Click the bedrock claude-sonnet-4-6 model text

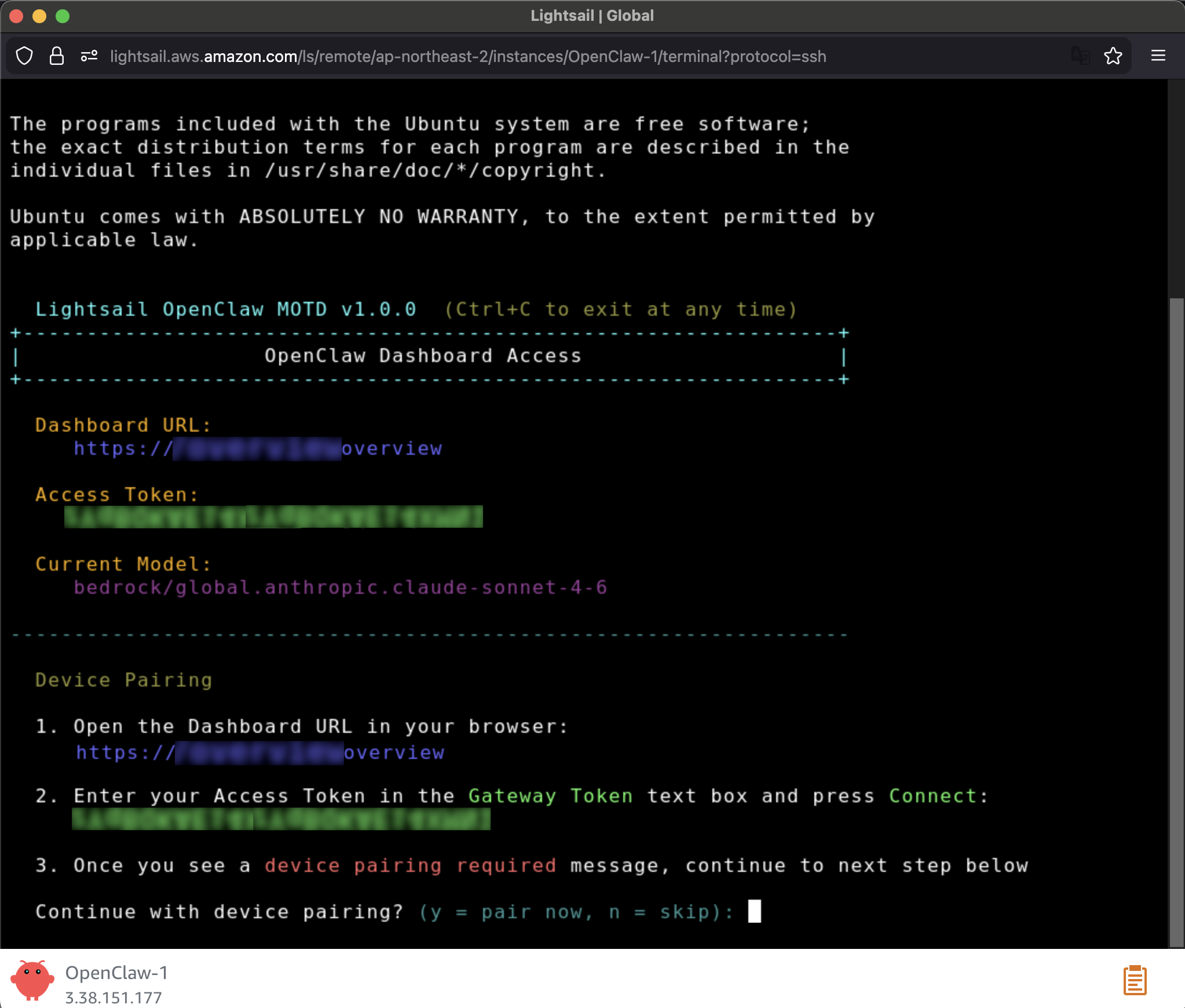pos(340,587)
